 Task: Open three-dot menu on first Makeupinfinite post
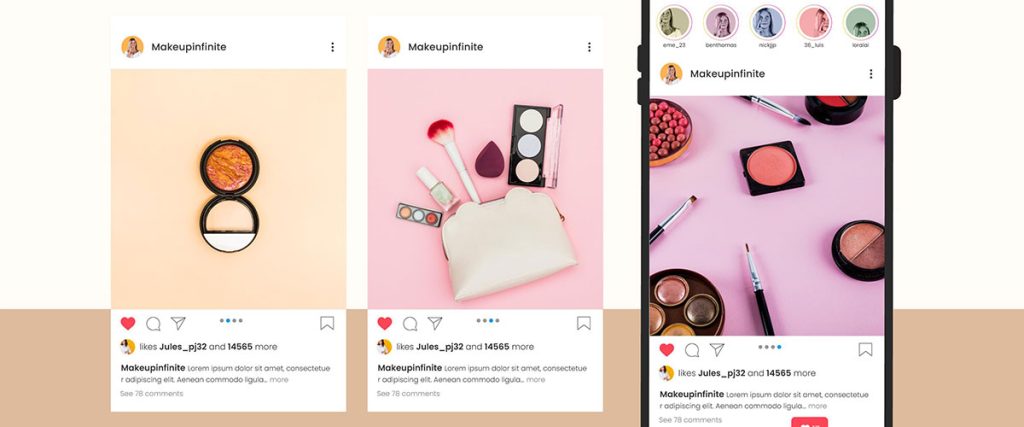(x=332, y=47)
